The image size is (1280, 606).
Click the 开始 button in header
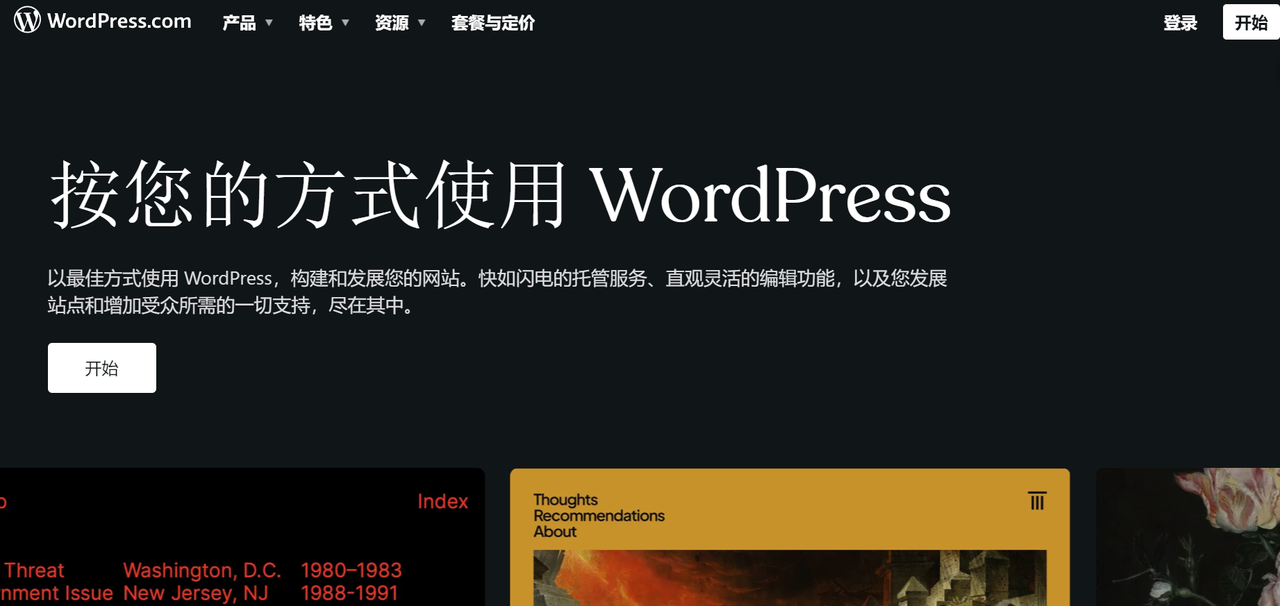point(1251,22)
